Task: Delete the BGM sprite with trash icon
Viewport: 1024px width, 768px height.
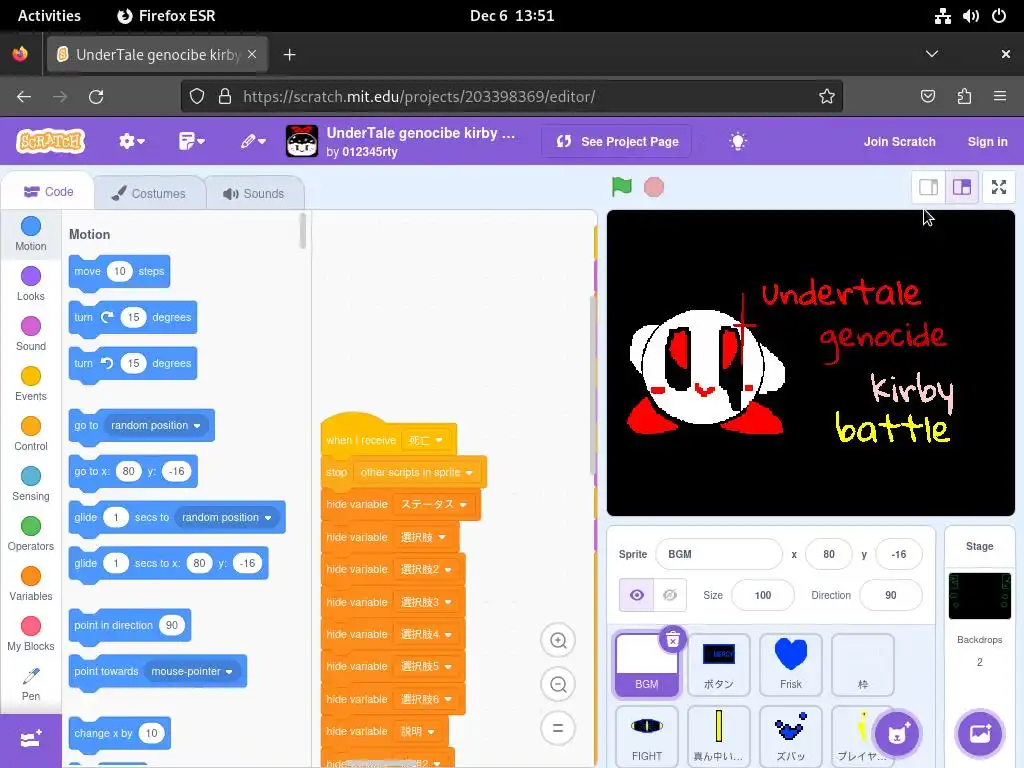Action: (x=673, y=640)
